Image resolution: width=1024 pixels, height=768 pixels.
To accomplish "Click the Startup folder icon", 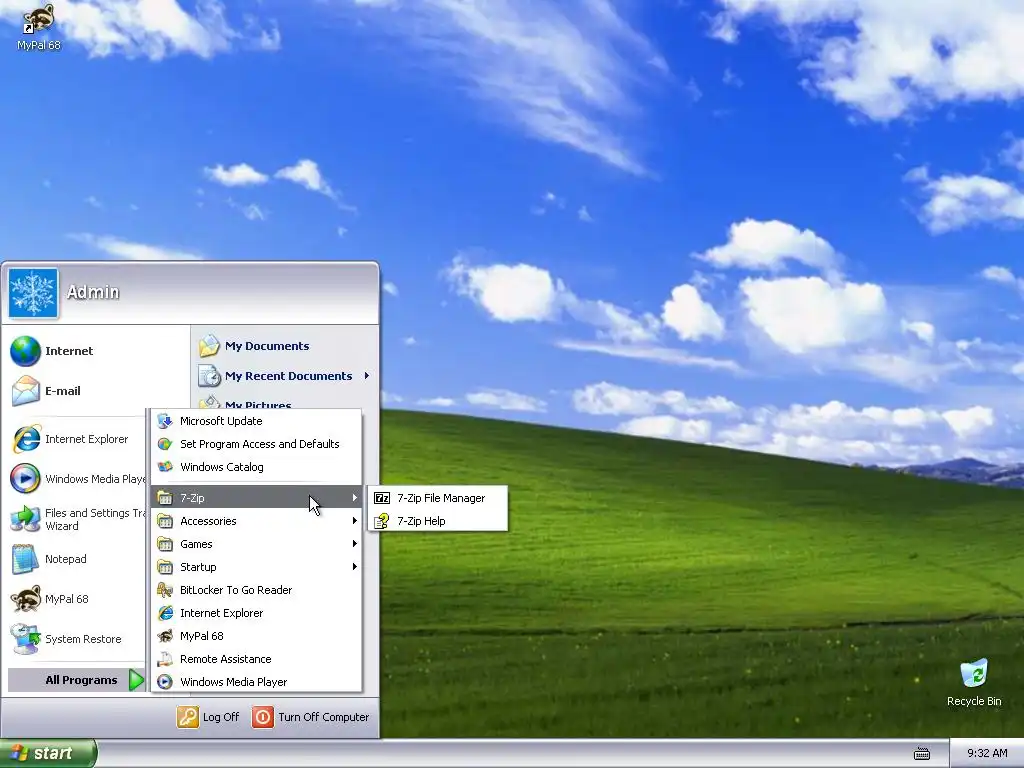I will [x=165, y=566].
